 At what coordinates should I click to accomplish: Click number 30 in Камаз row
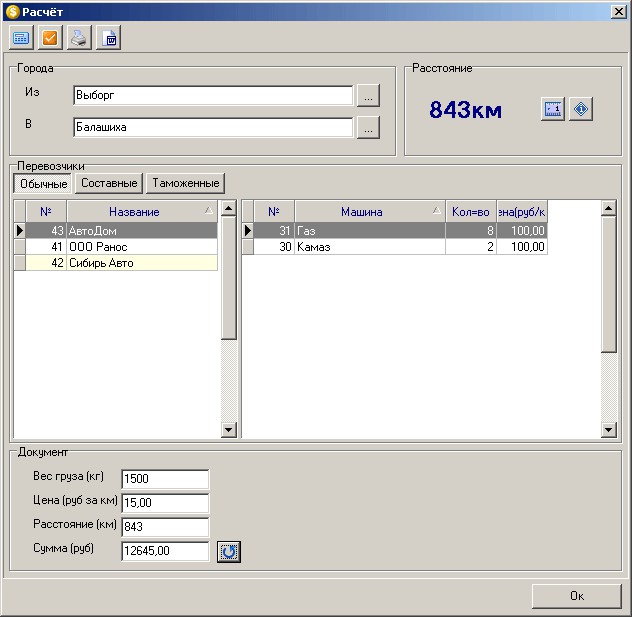click(274, 247)
